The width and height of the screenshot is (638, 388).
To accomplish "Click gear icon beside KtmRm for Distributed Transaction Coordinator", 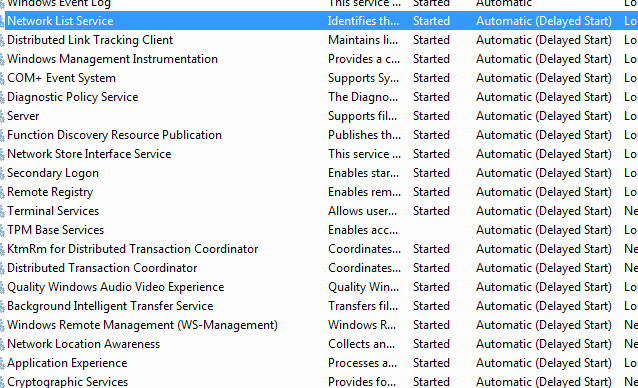I will point(2,249).
